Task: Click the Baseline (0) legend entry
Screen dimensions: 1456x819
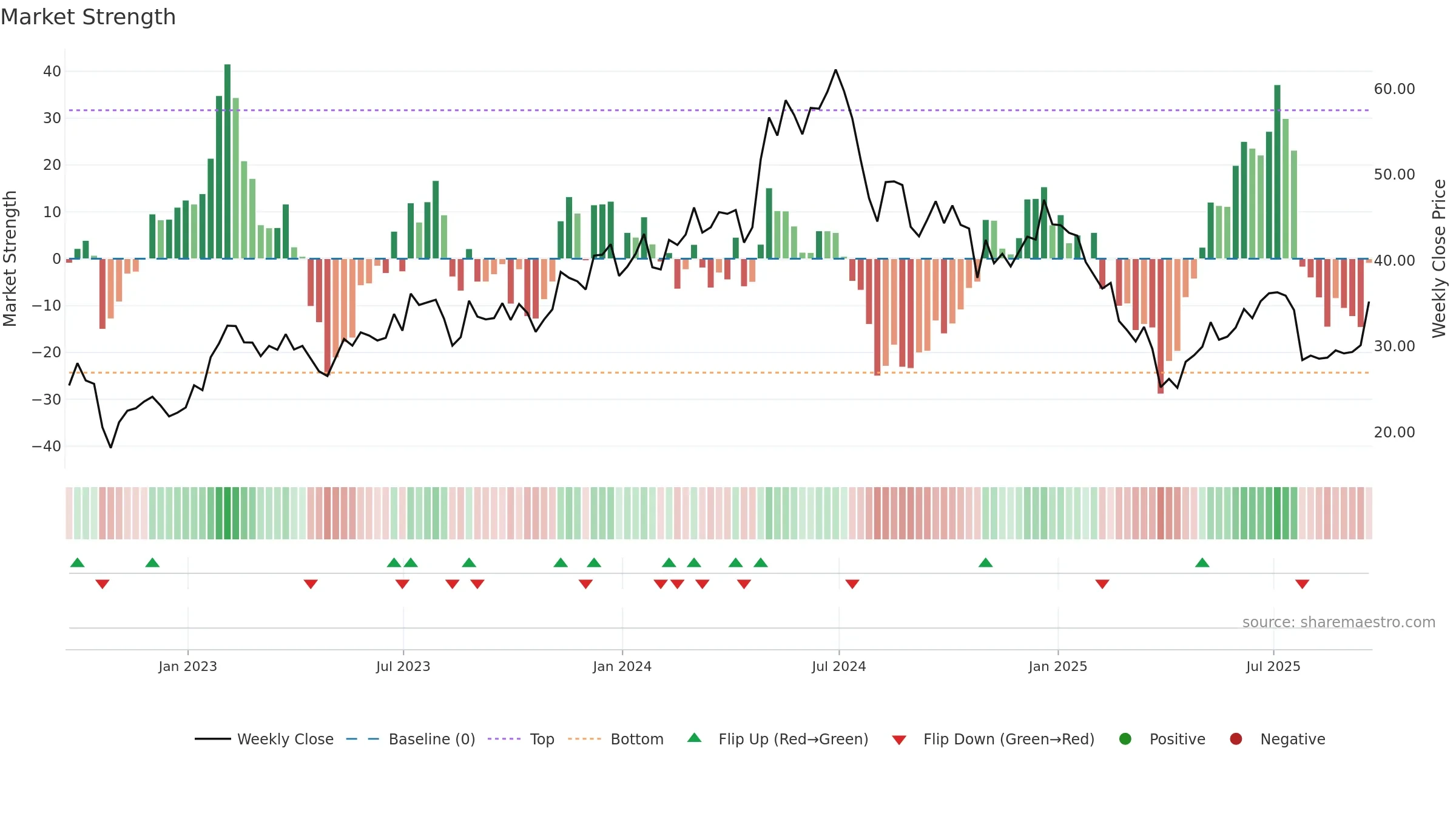Action: point(411,739)
